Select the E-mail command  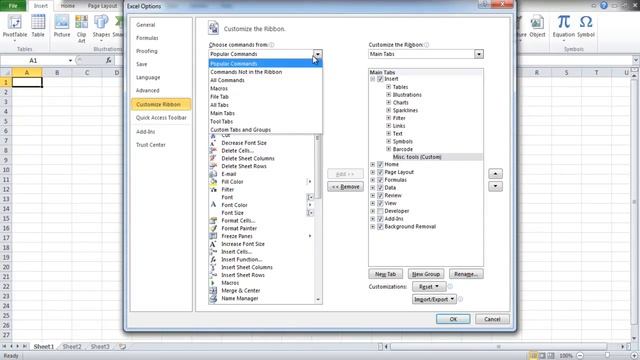tap(229, 174)
